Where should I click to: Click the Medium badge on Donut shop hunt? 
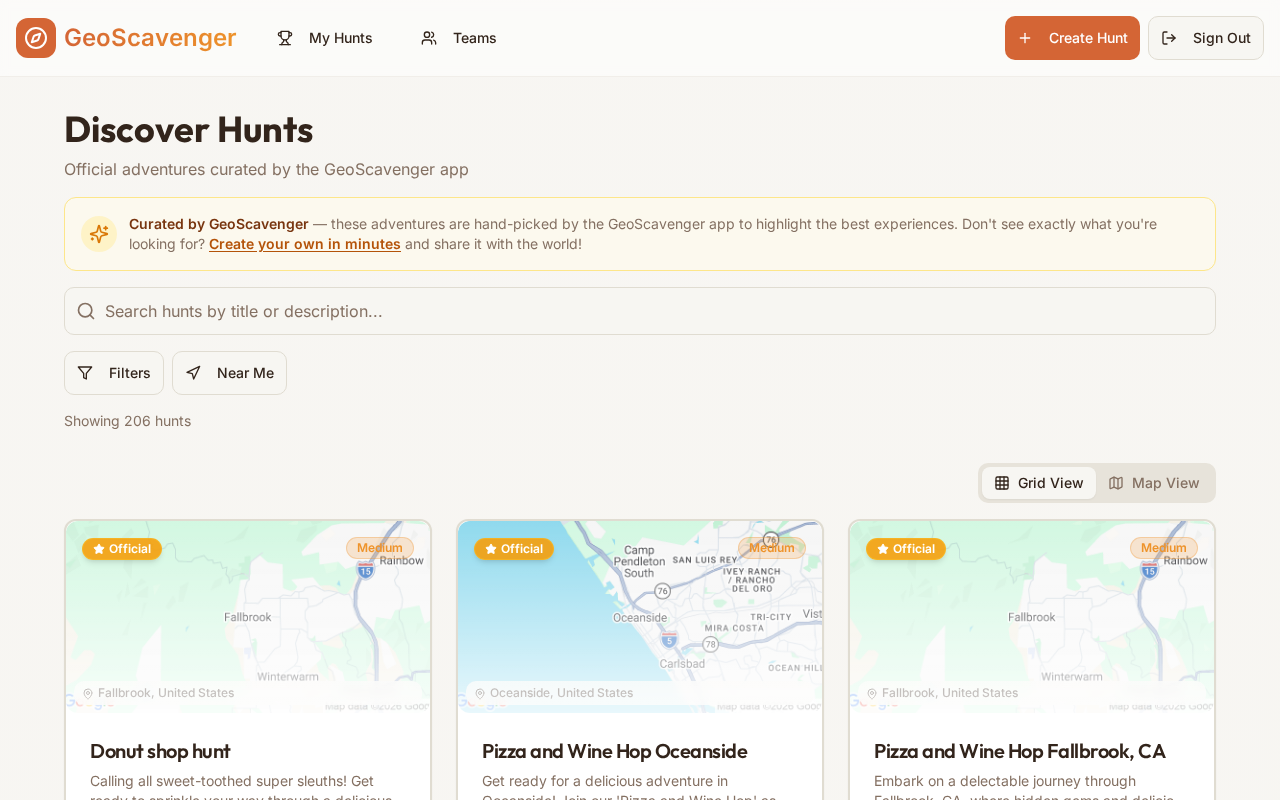tap(380, 548)
